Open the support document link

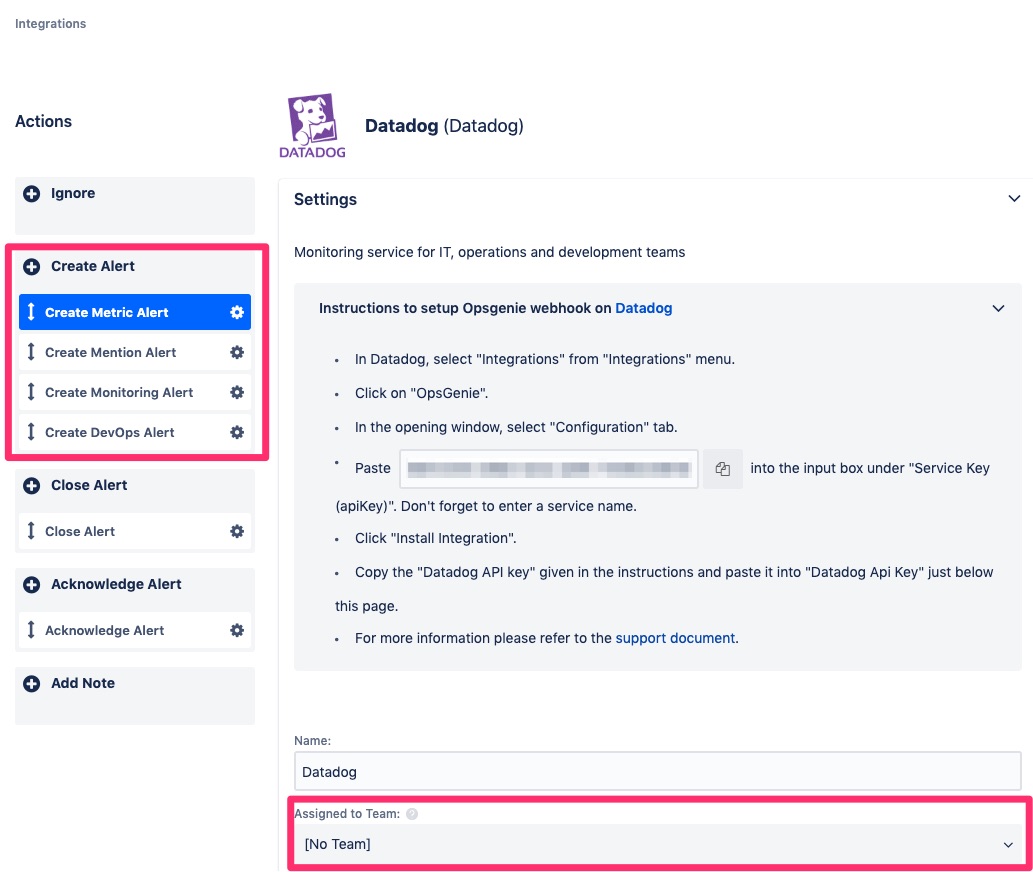click(x=675, y=638)
